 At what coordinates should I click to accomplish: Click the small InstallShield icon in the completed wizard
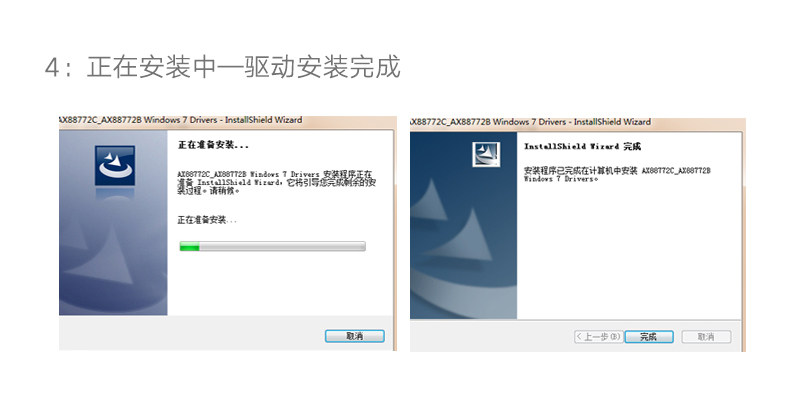(x=486, y=154)
